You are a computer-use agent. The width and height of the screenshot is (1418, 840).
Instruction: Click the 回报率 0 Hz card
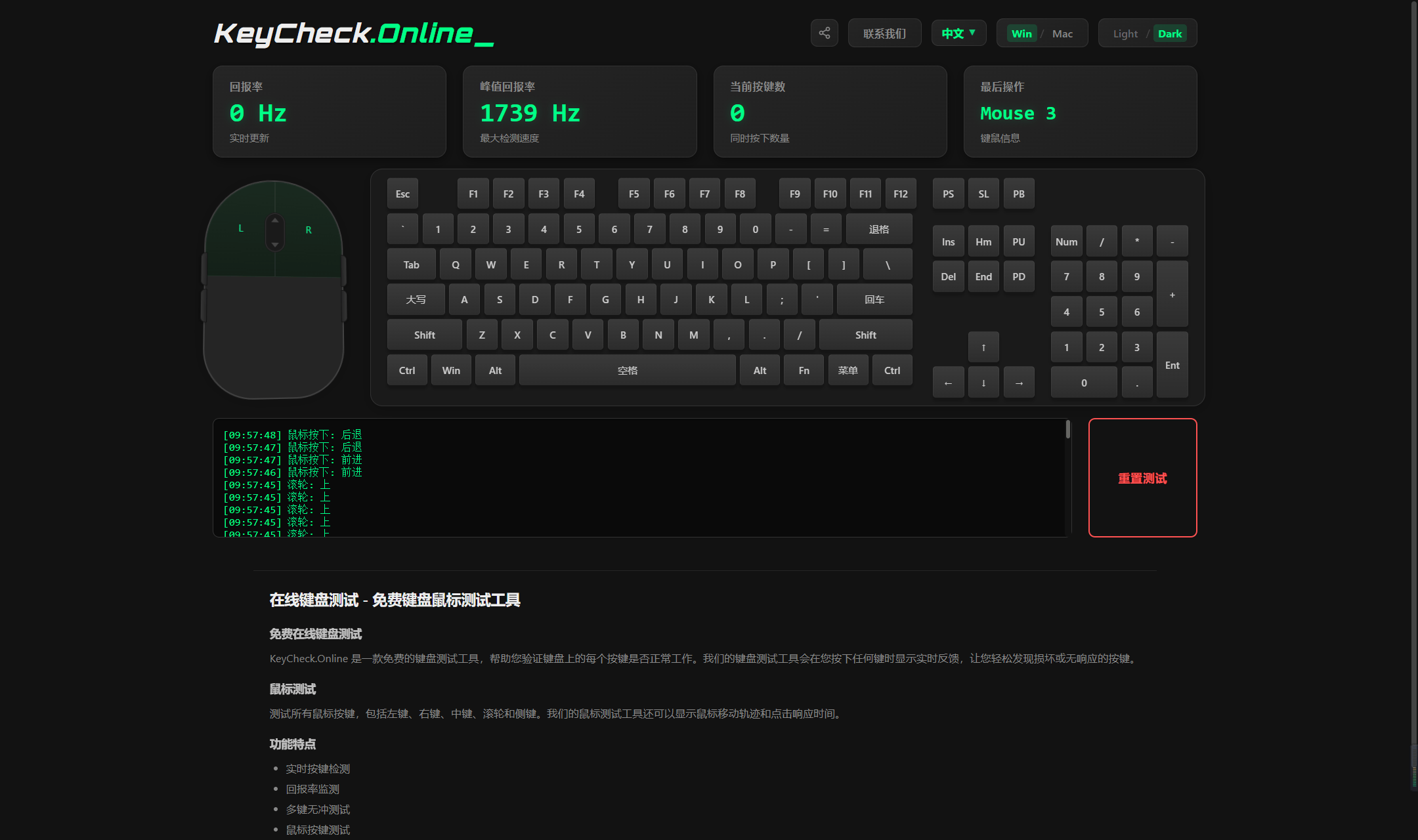pyautogui.click(x=330, y=112)
